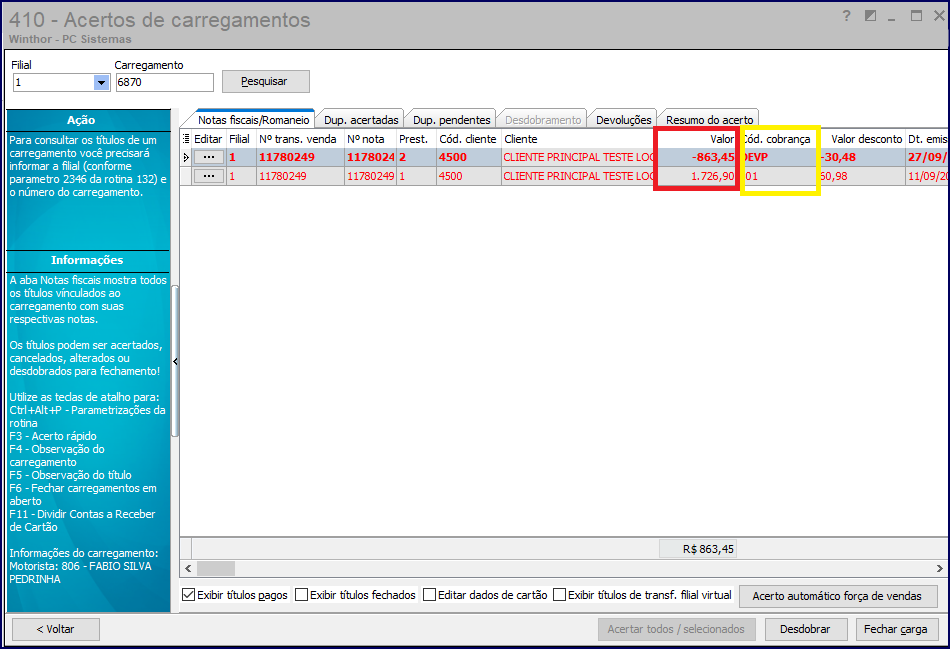Click the Cliente column header

[579, 139]
